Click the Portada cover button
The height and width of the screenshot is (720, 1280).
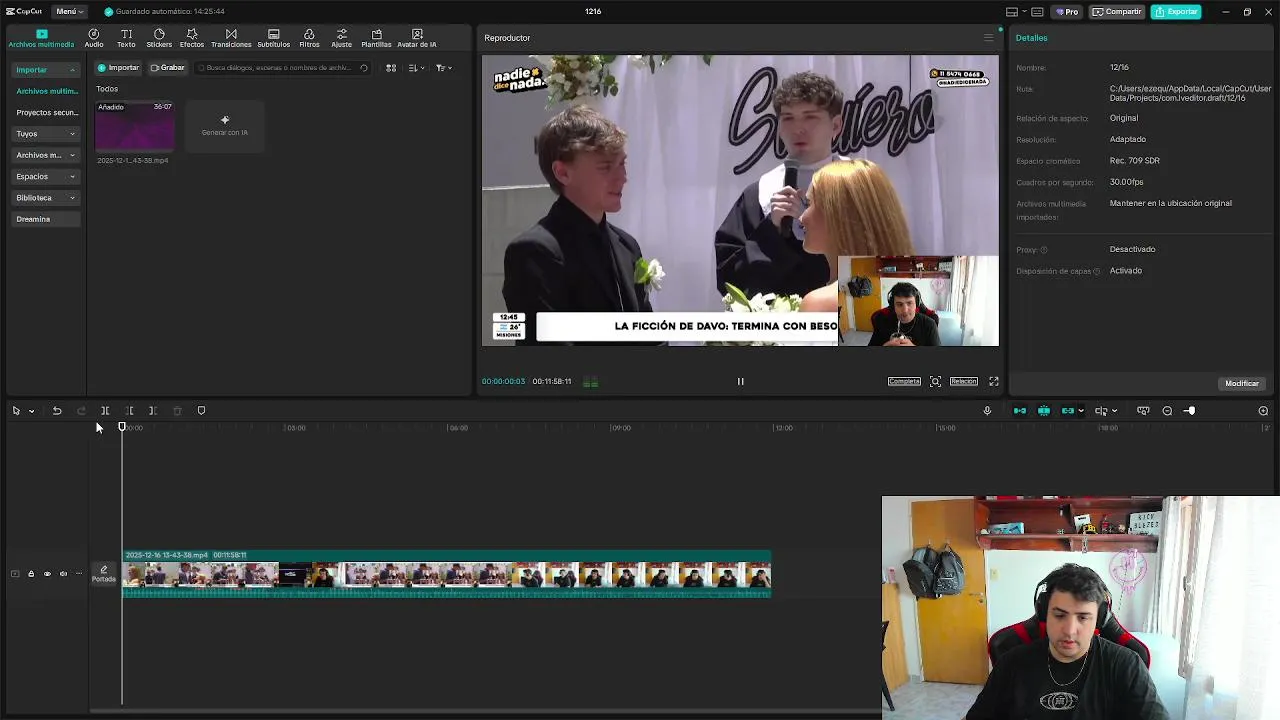[x=104, y=574]
